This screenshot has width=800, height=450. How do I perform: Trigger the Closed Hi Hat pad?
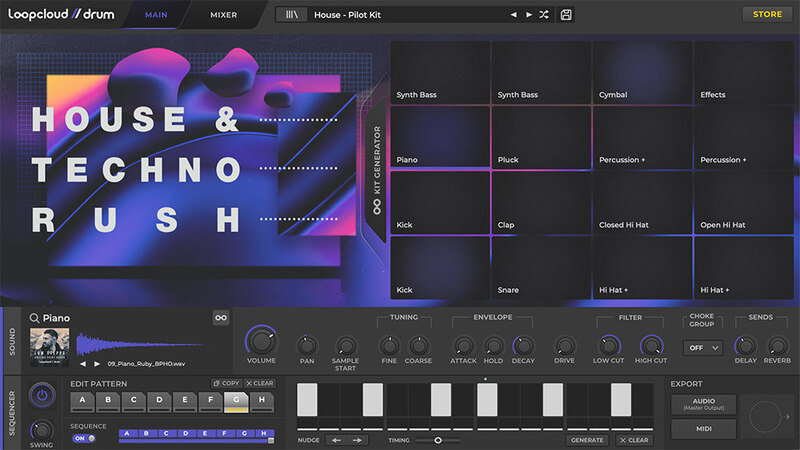[x=642, y=202]
